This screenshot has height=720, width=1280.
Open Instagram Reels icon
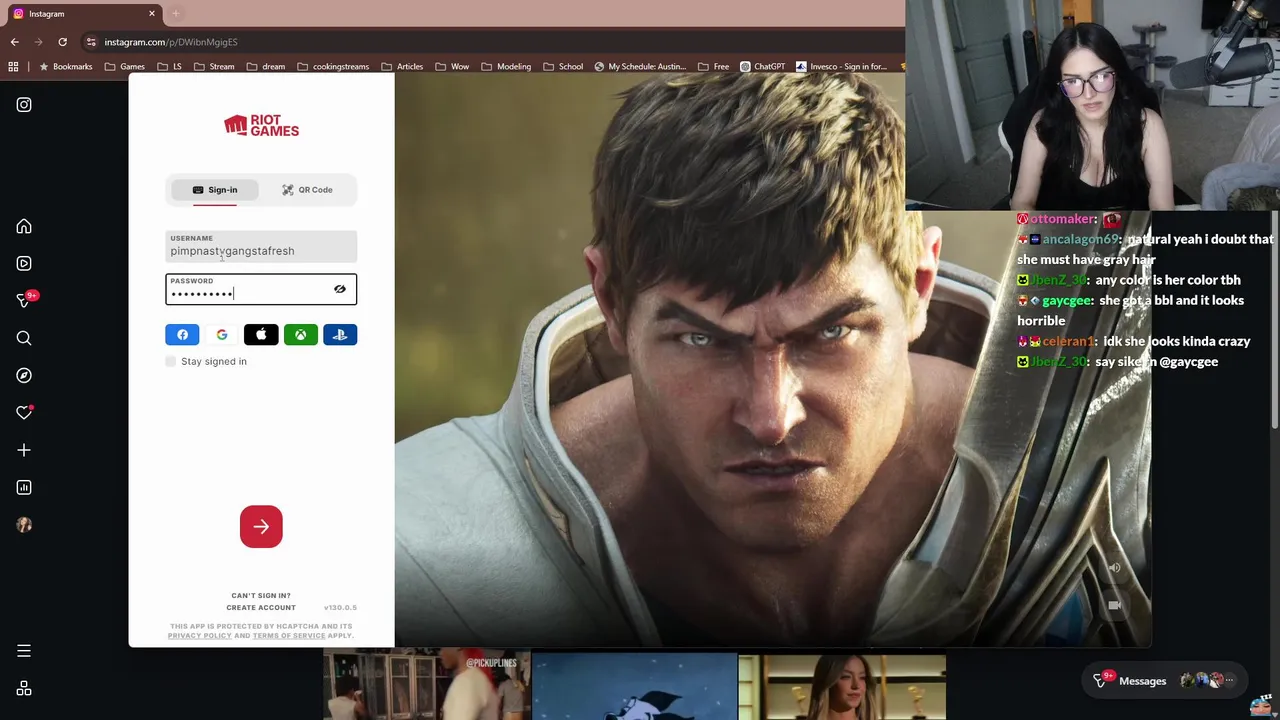[24, 264]
